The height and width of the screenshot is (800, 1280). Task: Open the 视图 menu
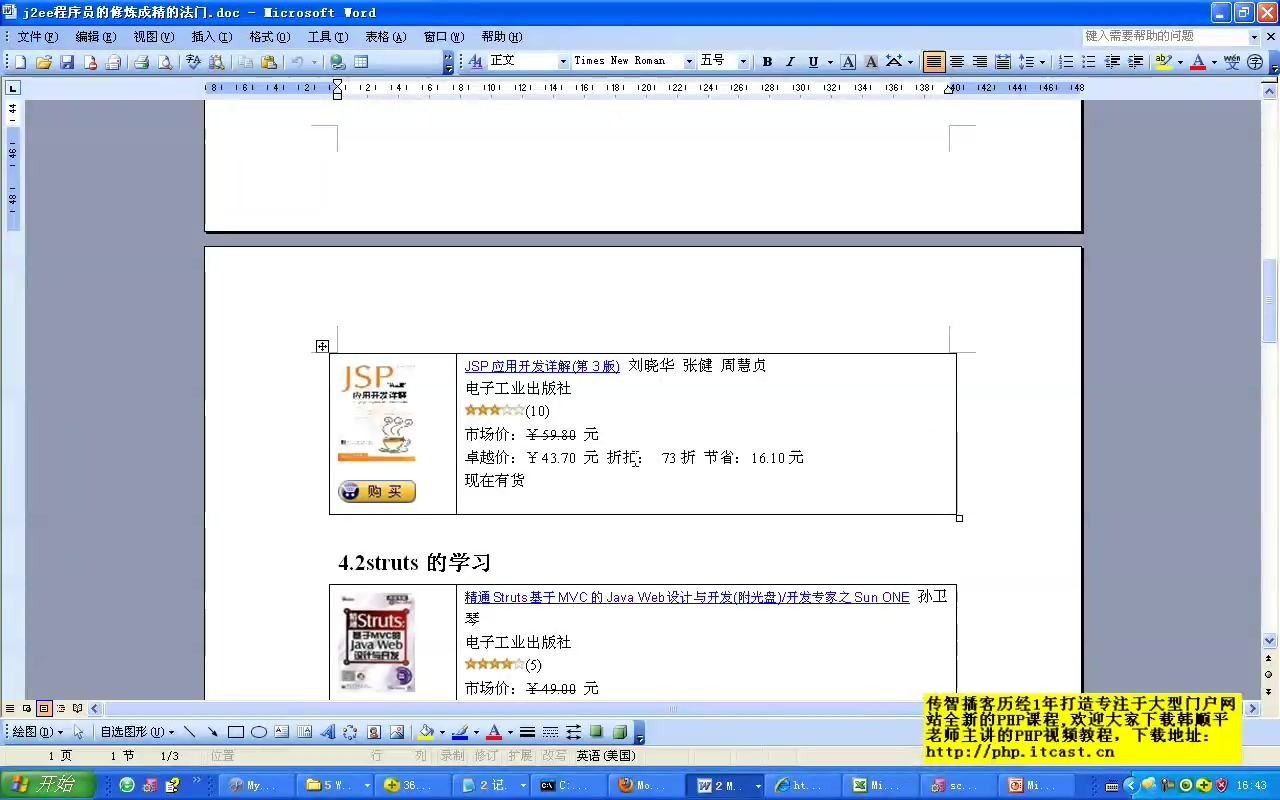154,37
